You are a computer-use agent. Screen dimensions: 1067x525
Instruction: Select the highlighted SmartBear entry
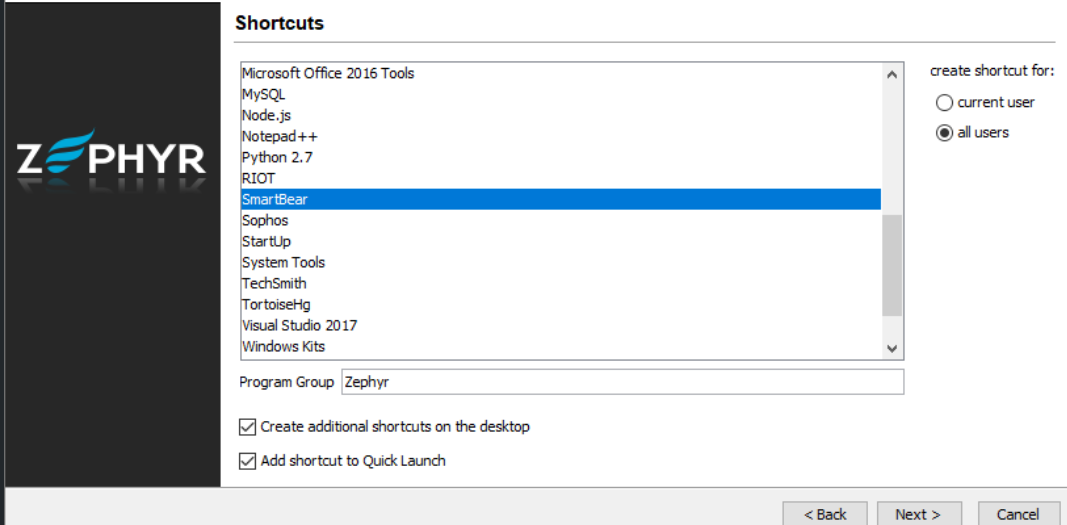click(275, 199)
